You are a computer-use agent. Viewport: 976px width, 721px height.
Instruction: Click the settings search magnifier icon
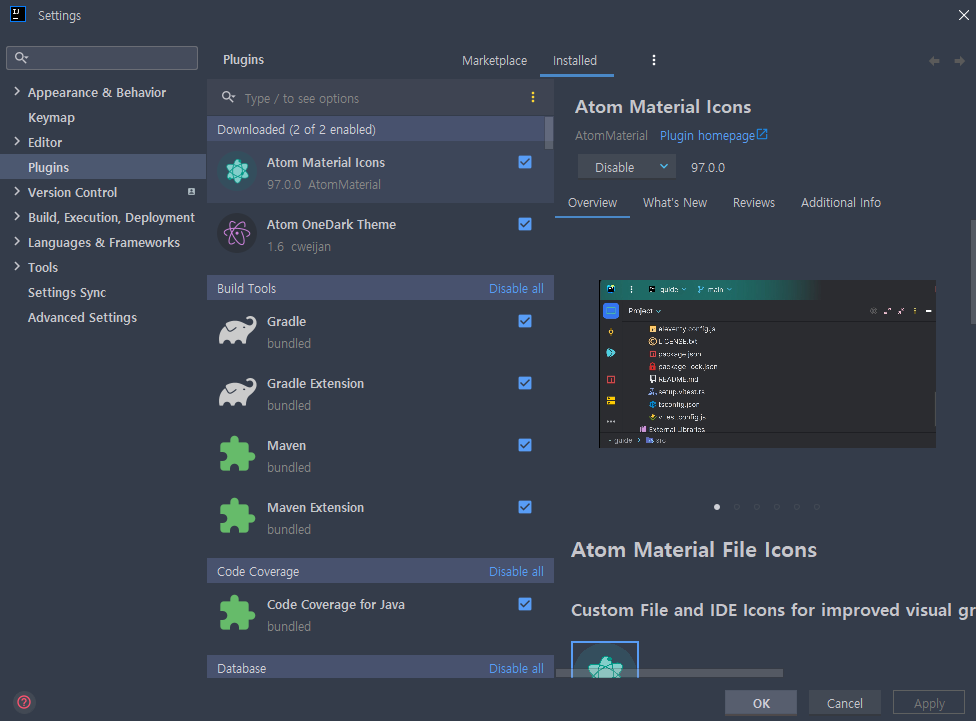pos(21,57)
